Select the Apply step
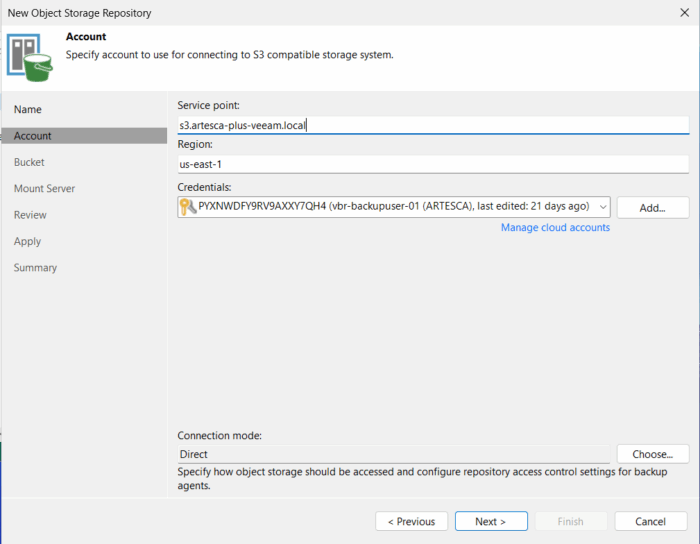Image resolution: width=700 pixels, height=544 pixels. coord(27,241)
